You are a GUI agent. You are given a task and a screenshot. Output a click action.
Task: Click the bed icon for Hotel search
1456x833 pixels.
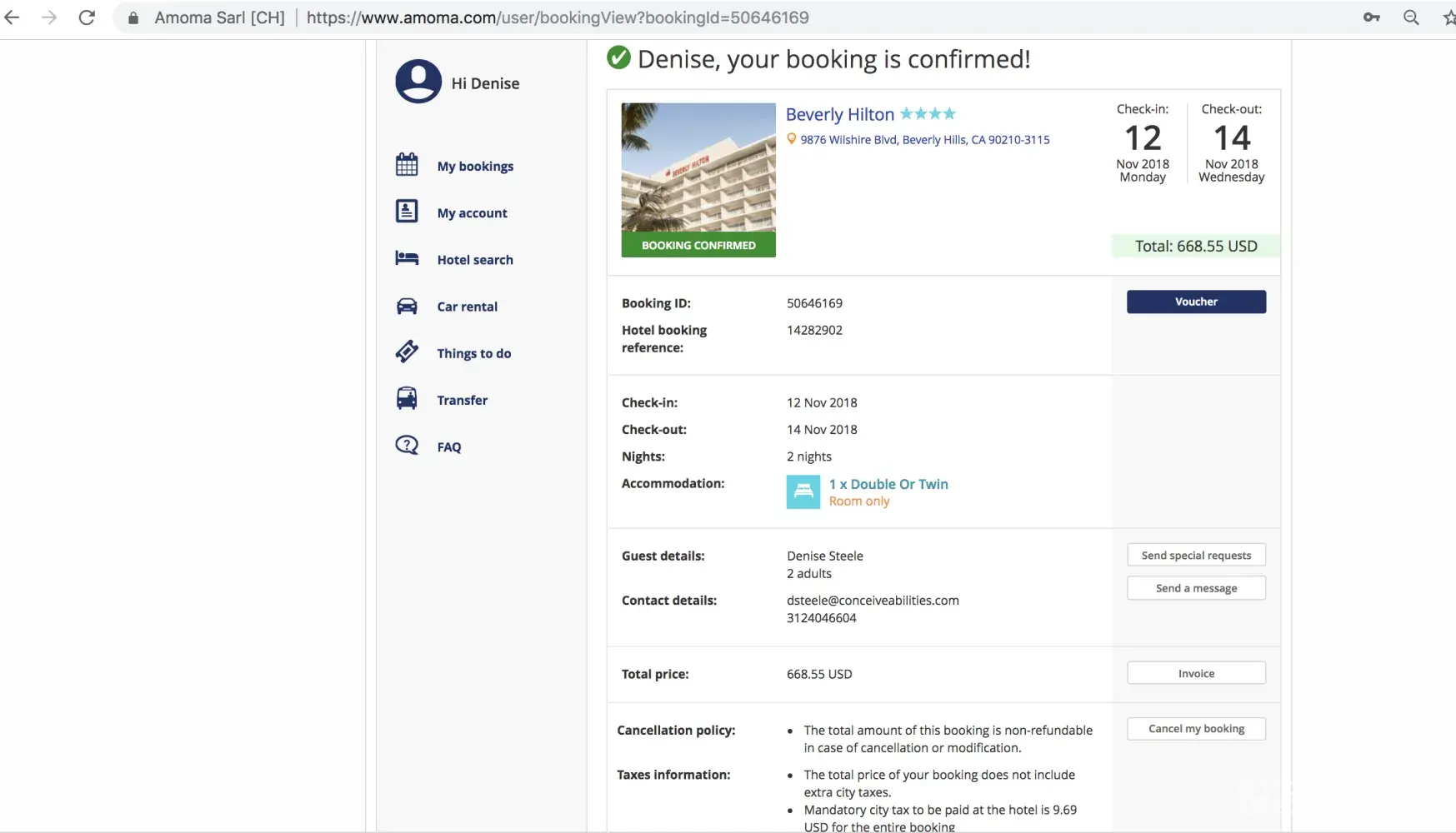(x=407, y=258)
